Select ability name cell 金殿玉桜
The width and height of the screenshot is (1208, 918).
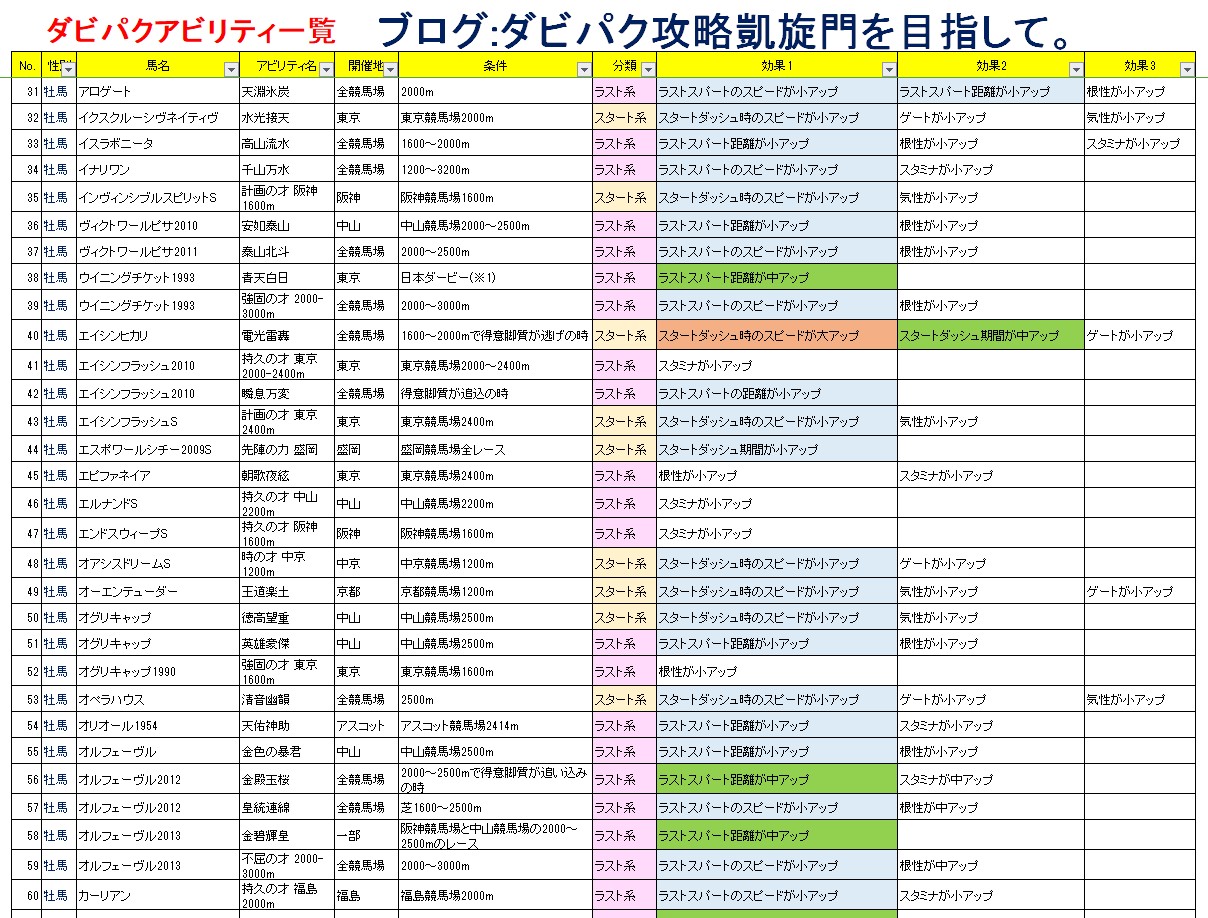tap(287, 779)
